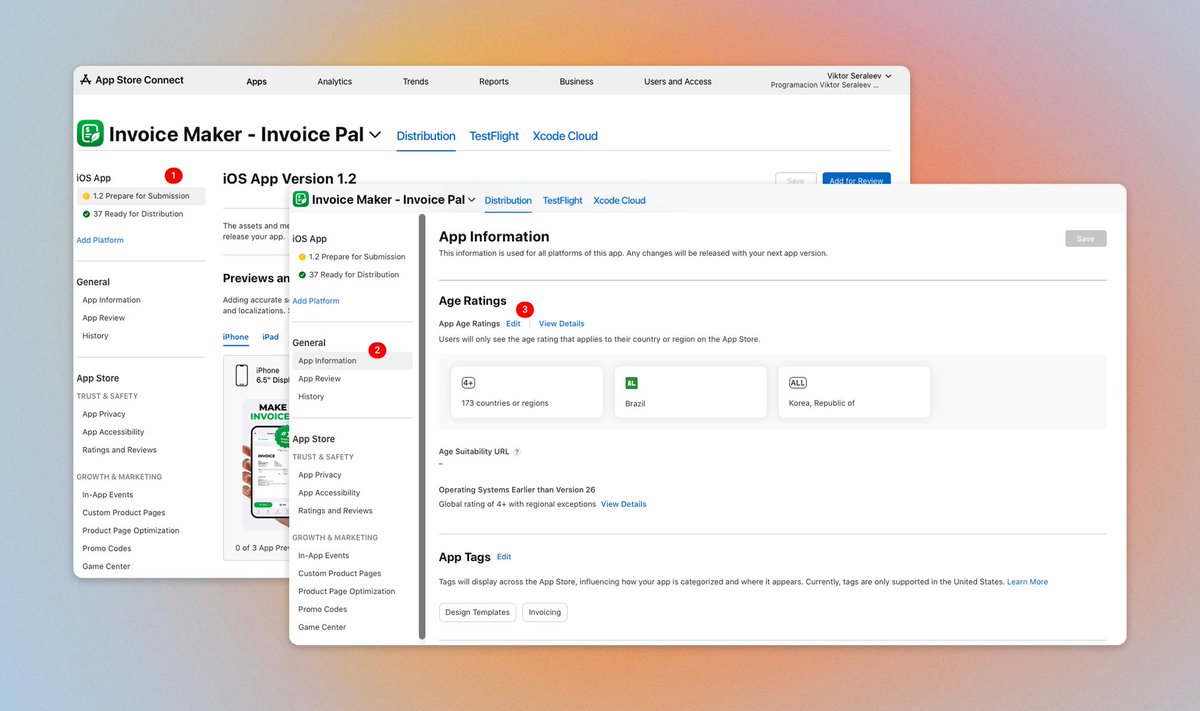
Task: Click Learn More link in App Tags description
Action: point(1028,582)
